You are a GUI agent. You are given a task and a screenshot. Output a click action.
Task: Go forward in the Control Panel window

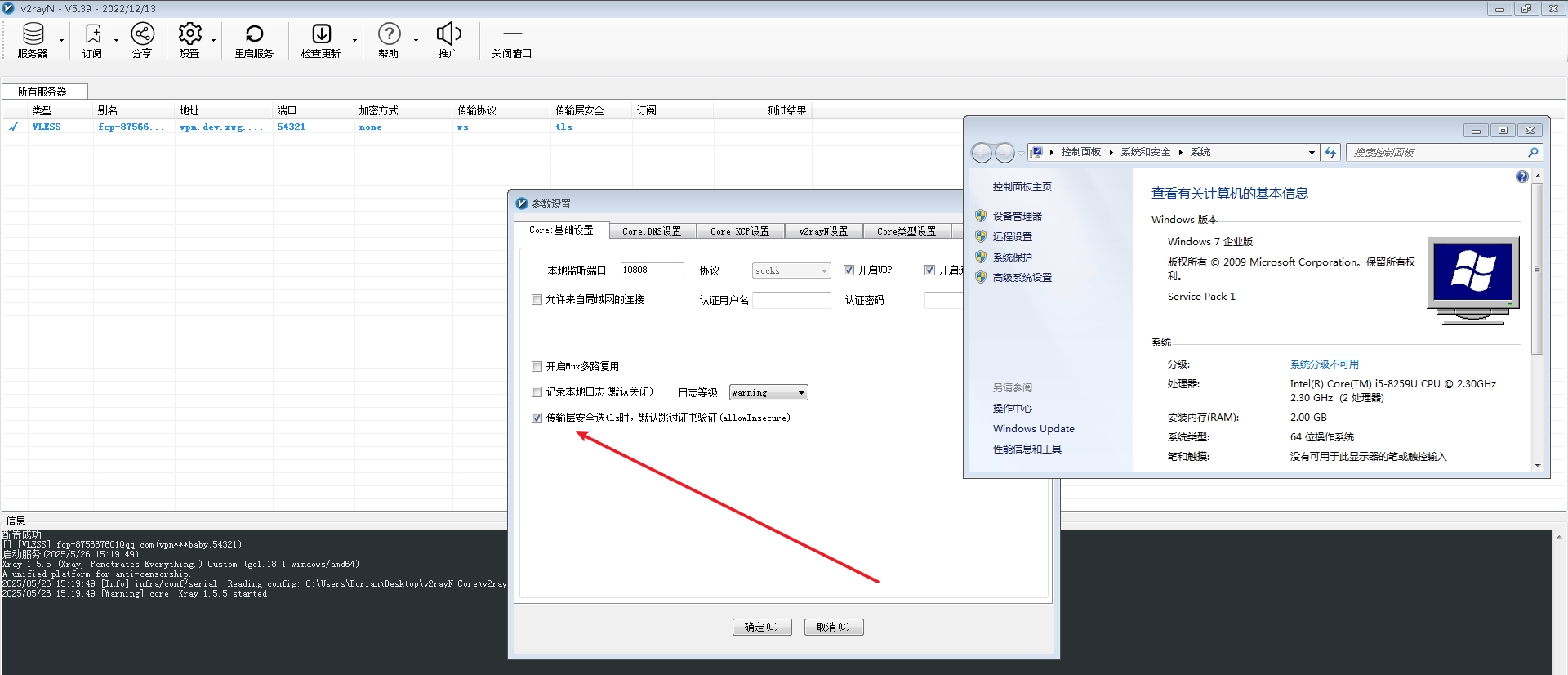pos(1005,153)
